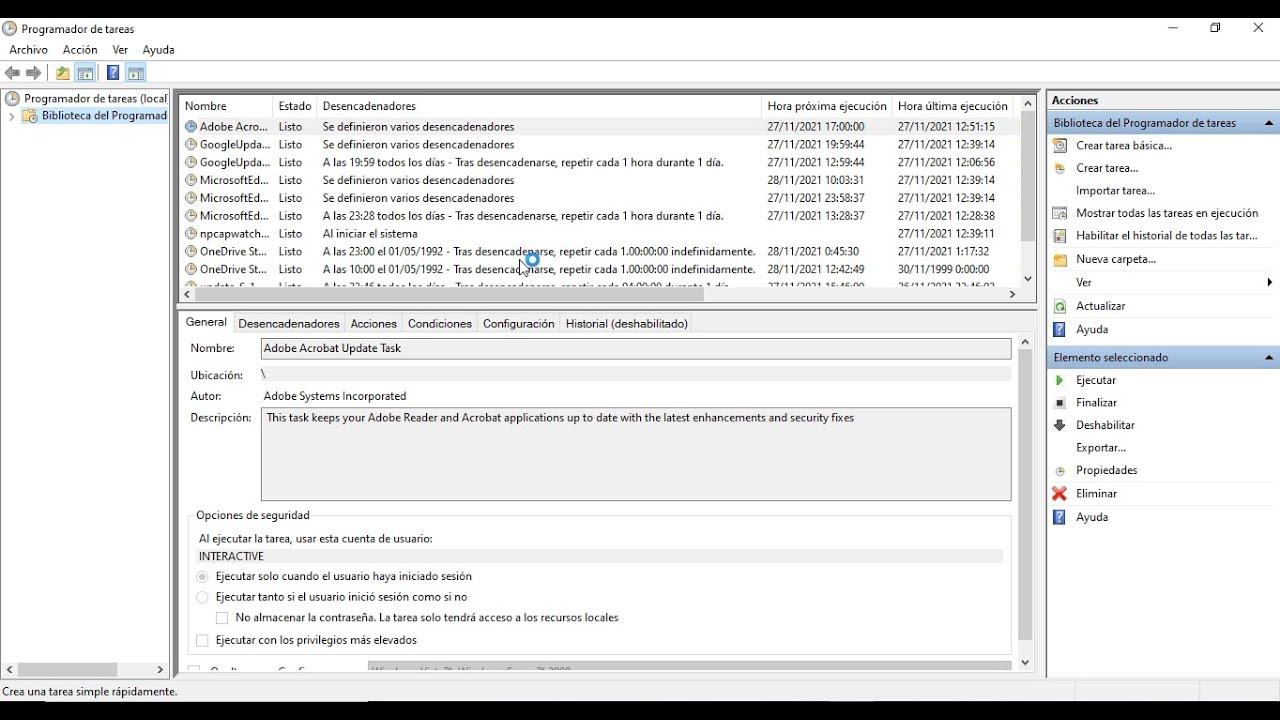The height and width of the screenshot is (720, 1280).
Task: Run the selected task using Ejecutar
Action: (1097, 379)
